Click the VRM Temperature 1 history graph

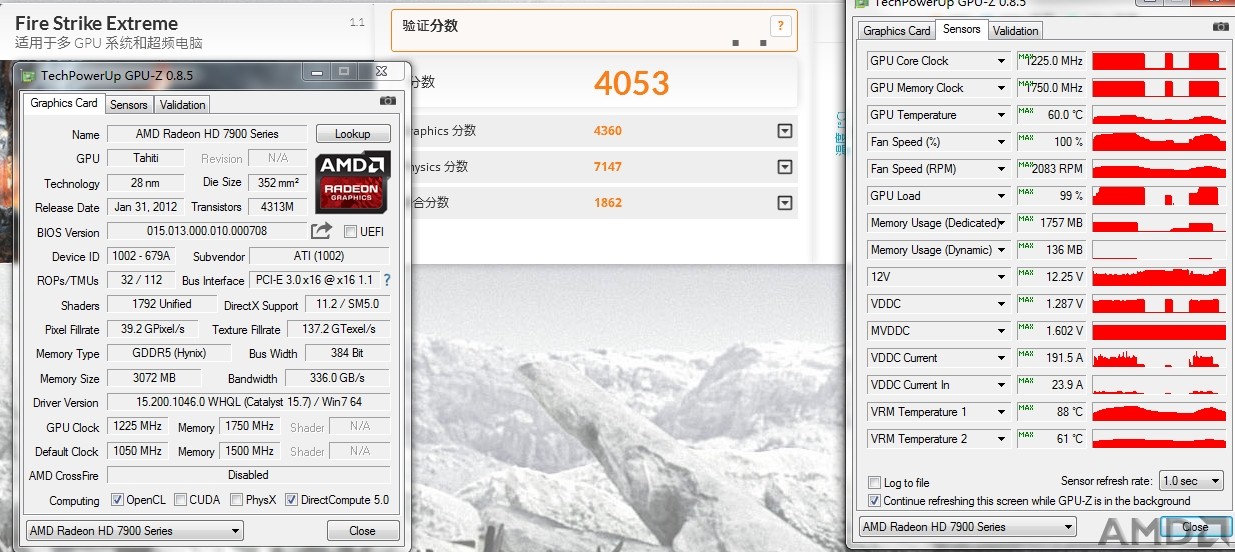pyautogui.click(x=1159, y=412)
